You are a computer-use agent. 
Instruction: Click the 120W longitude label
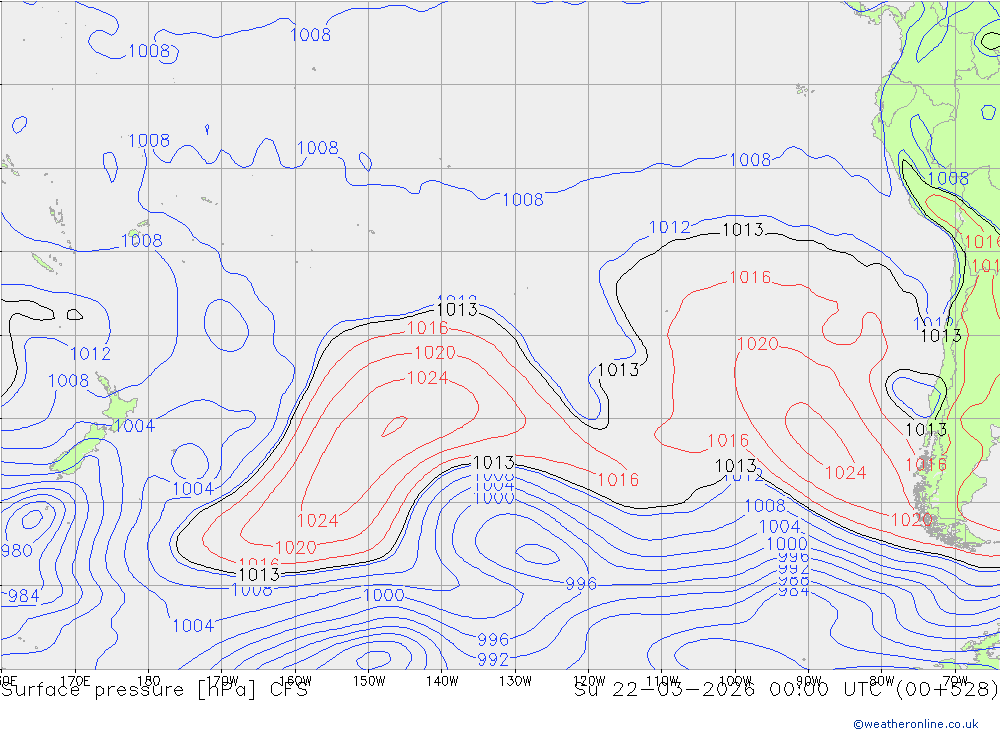[x=589, y=681]
